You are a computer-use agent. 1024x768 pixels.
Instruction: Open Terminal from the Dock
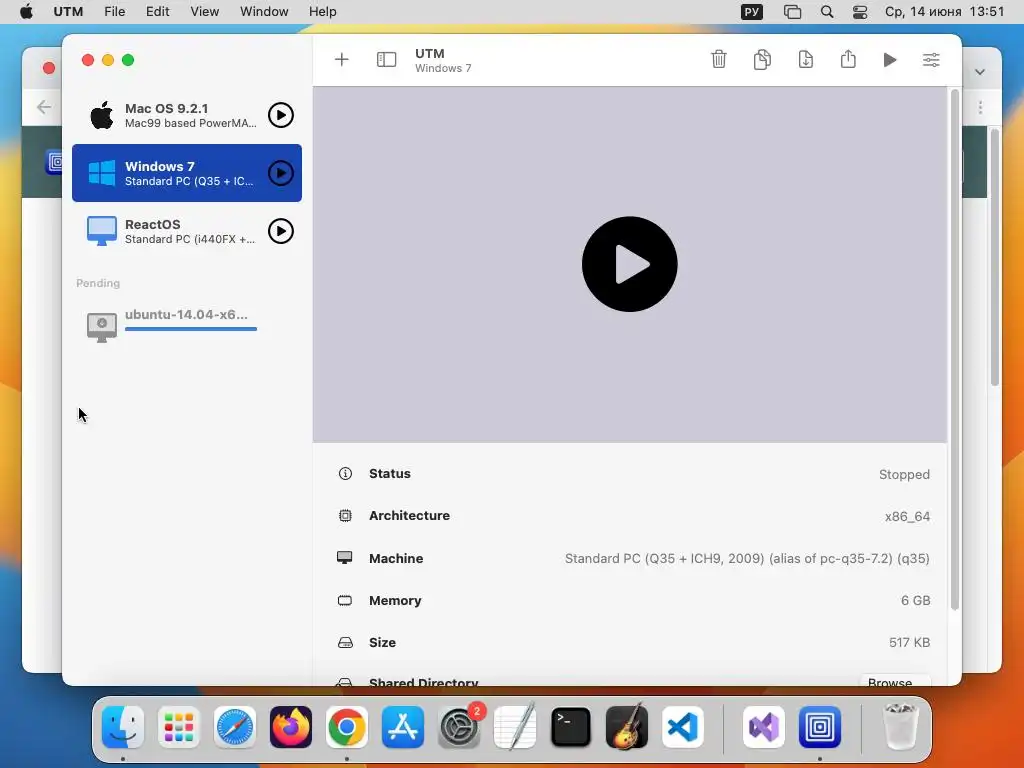point(571,727)
